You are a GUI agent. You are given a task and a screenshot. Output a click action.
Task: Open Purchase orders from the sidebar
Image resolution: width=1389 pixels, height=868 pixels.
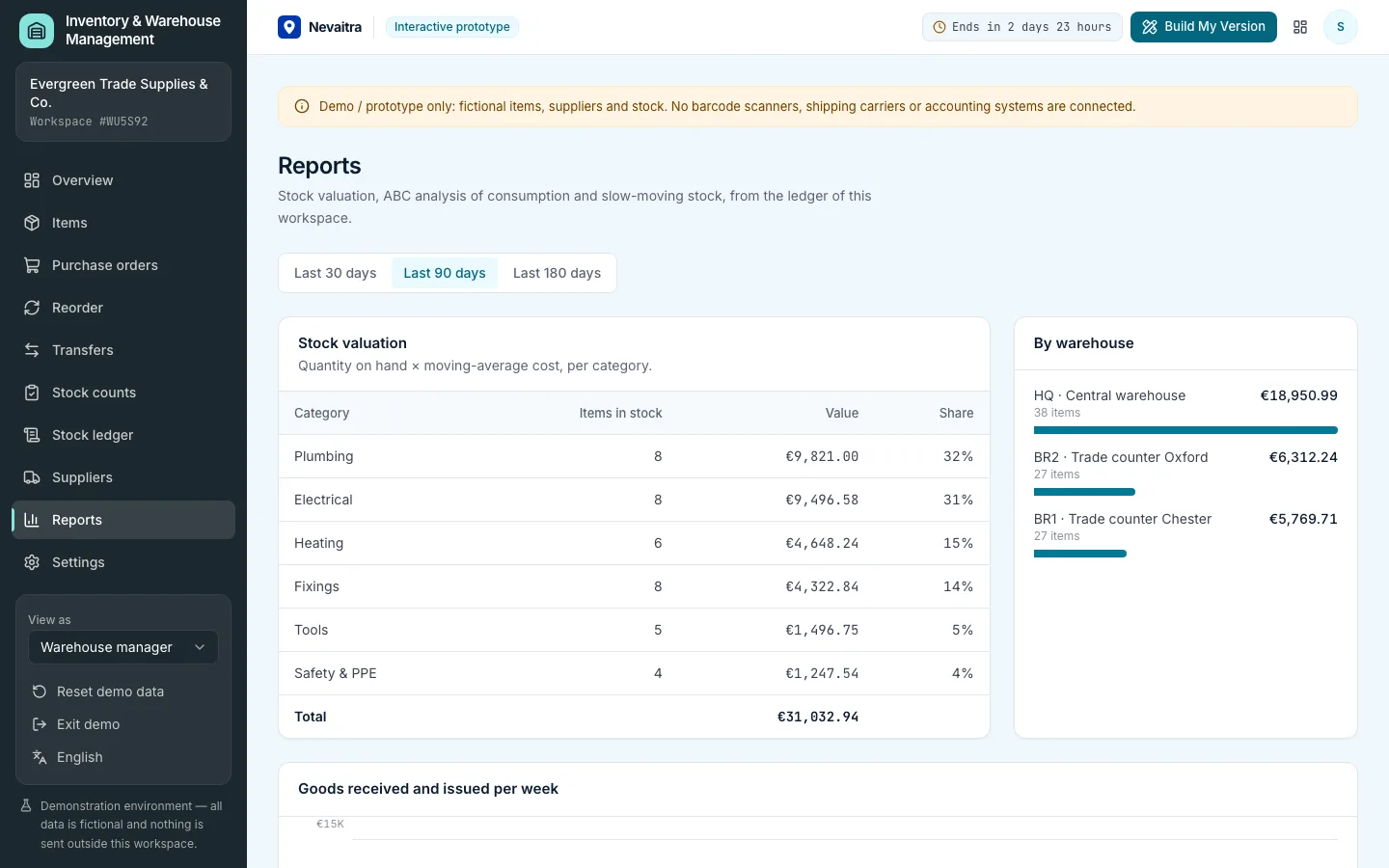click(x=123, y=265)
